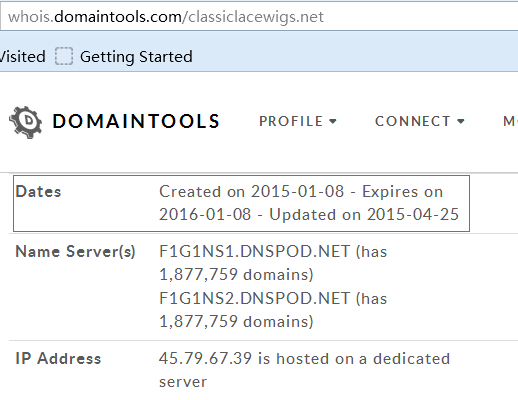Click the DomainTools gear logo icon
The image size is (518, 400).
[26, 122]
